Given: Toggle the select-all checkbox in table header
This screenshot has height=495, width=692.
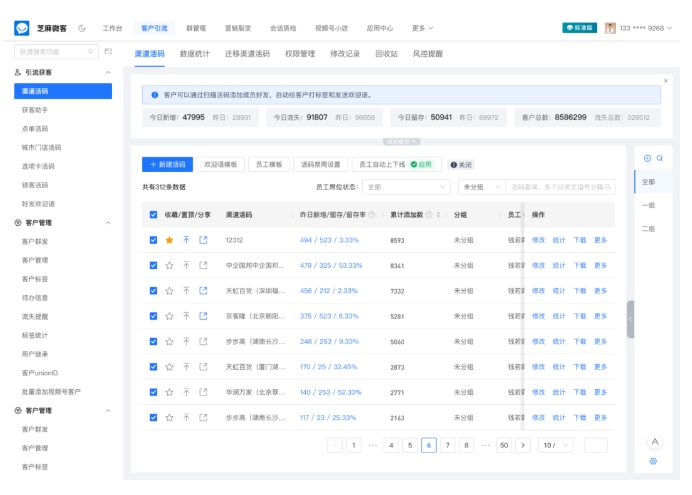Looking at the screenshot, I should coord(153,215).
